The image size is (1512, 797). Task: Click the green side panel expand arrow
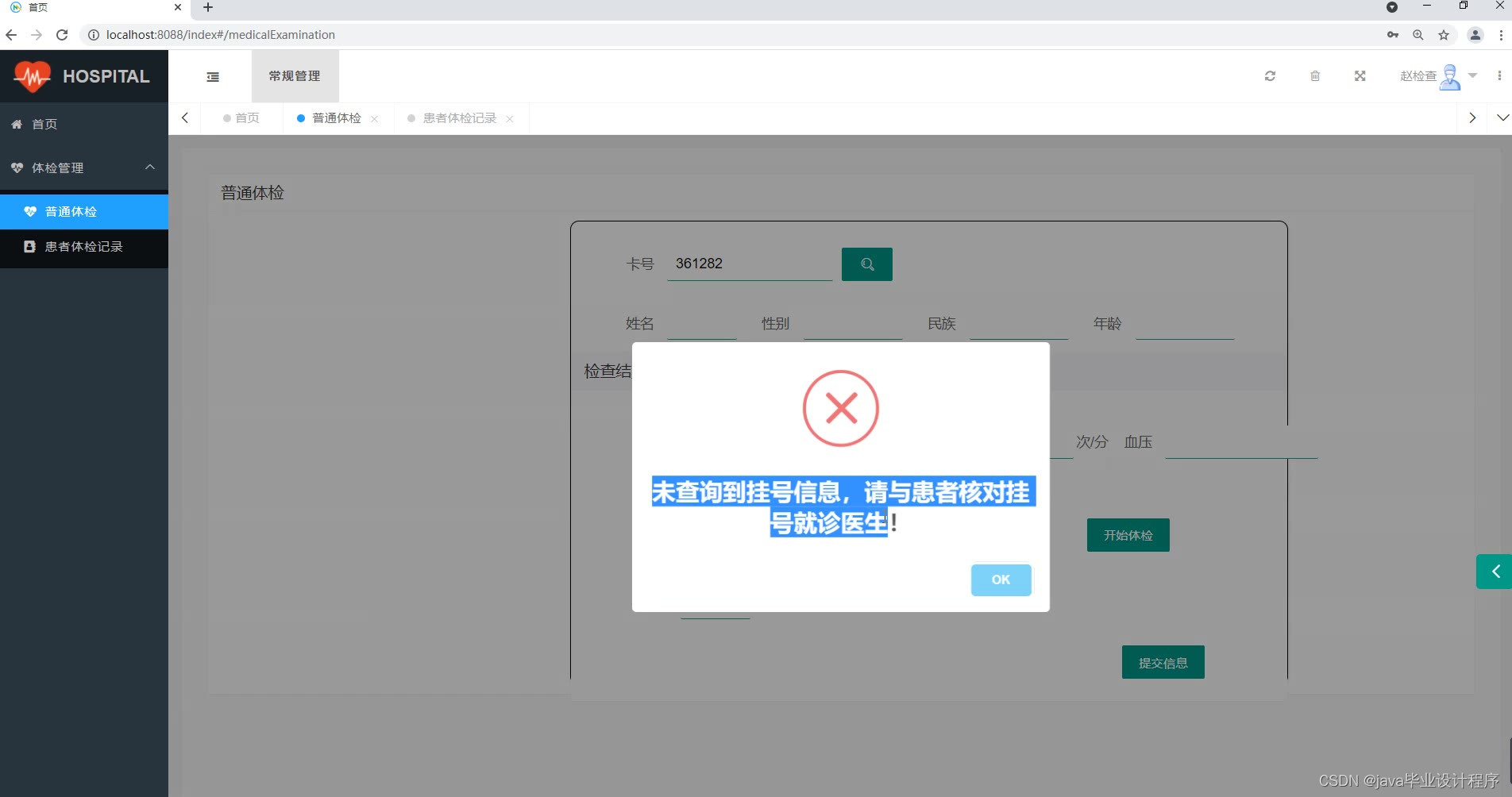[x=1495, y=572]
